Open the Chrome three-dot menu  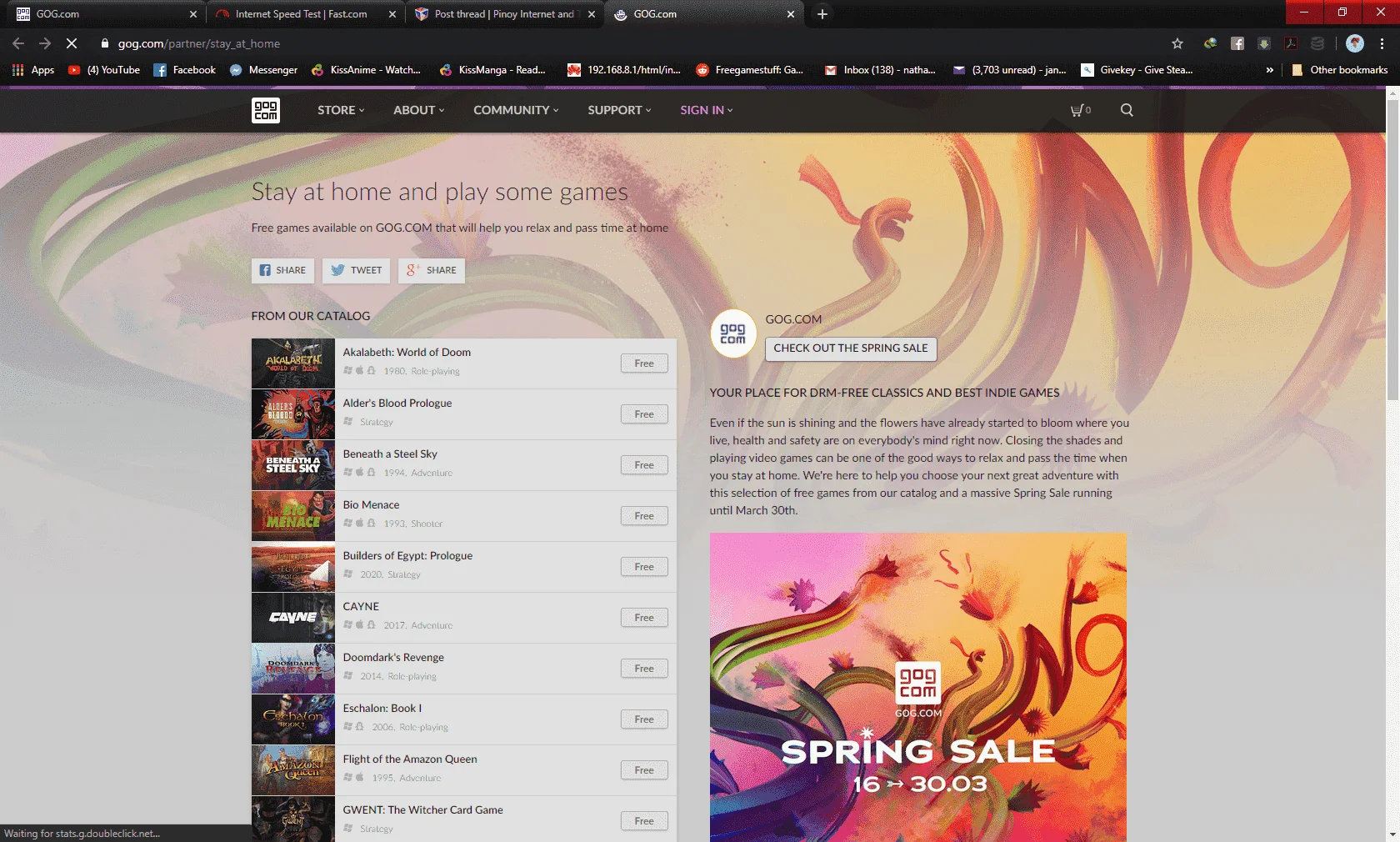(1382, 43)
